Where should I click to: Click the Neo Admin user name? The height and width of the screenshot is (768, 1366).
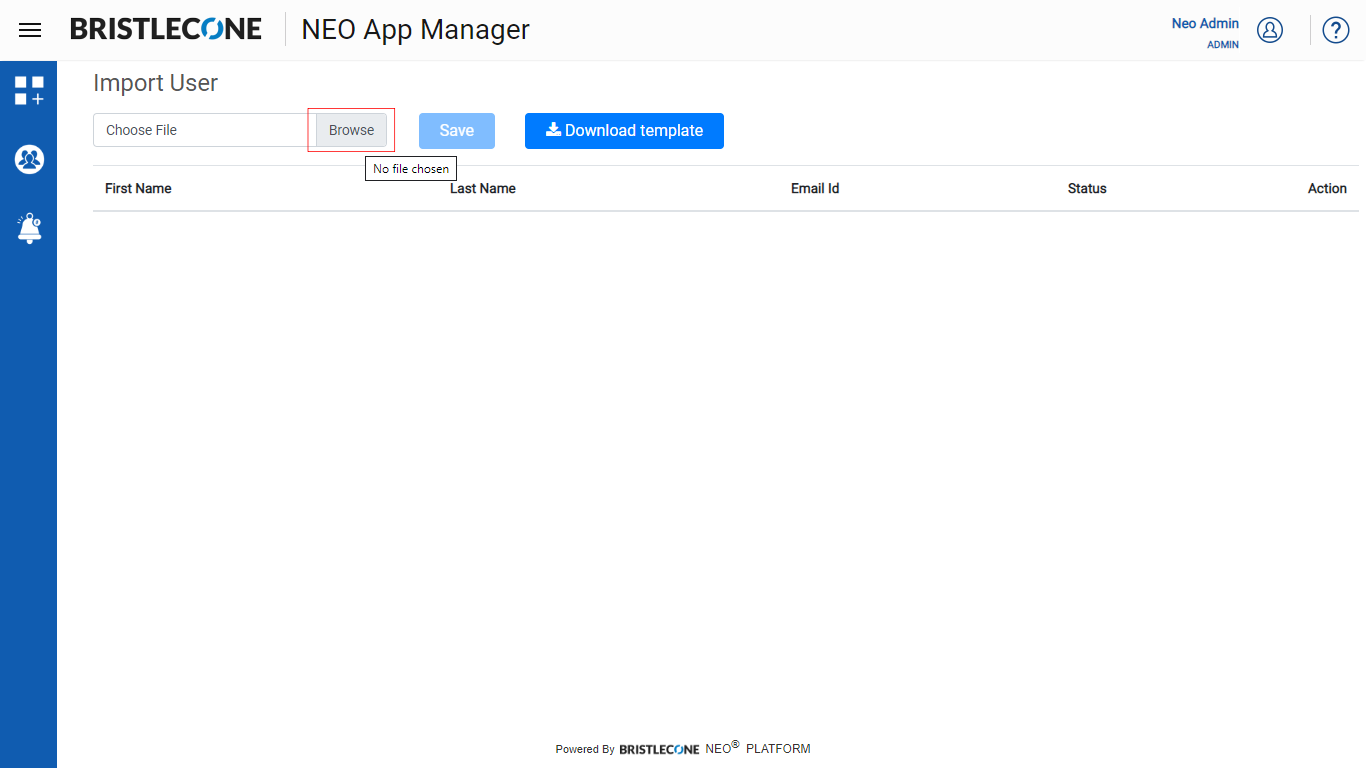[1205, 23]
